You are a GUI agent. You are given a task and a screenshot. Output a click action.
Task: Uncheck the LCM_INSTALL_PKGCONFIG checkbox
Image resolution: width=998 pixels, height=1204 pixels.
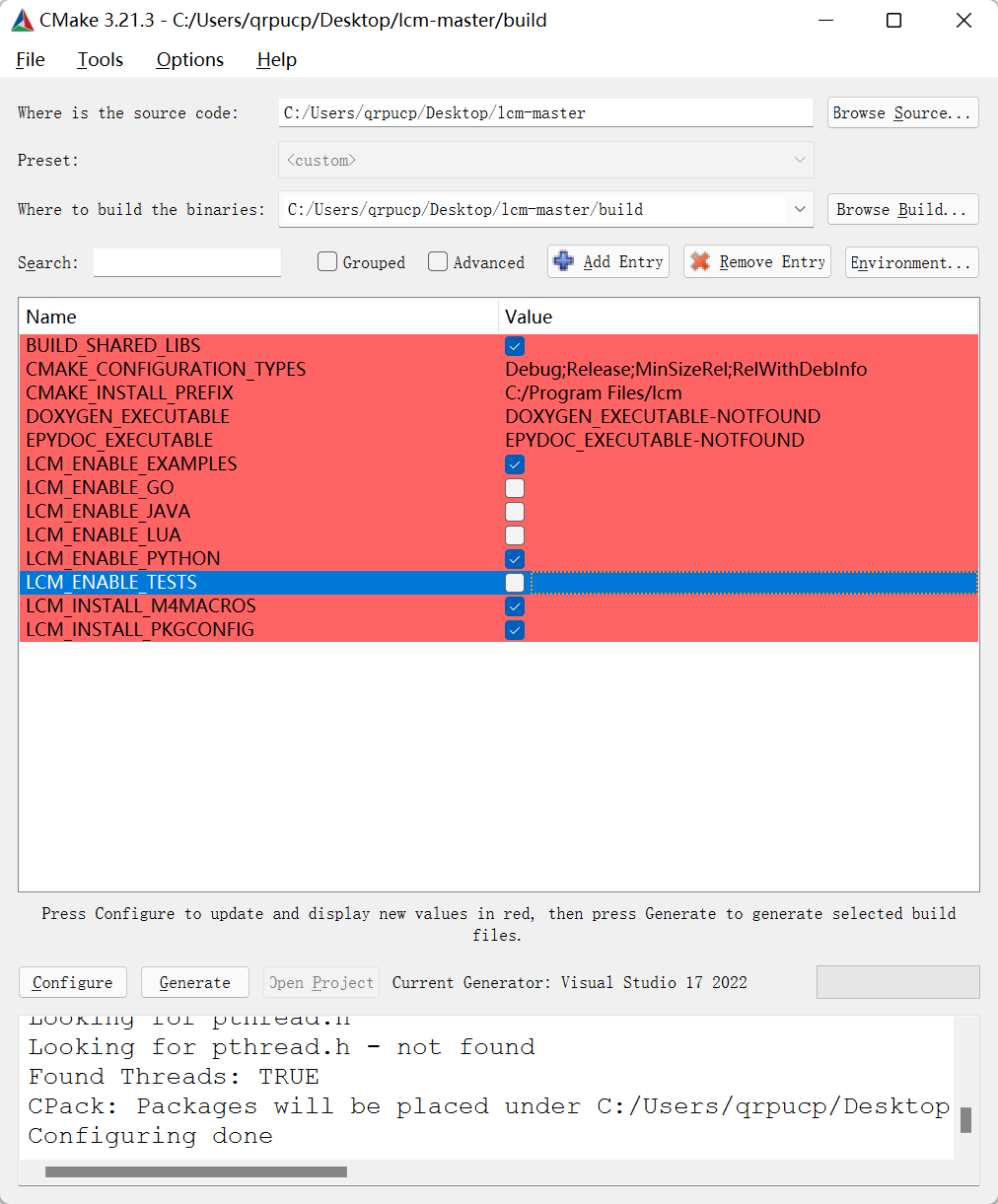515,630
